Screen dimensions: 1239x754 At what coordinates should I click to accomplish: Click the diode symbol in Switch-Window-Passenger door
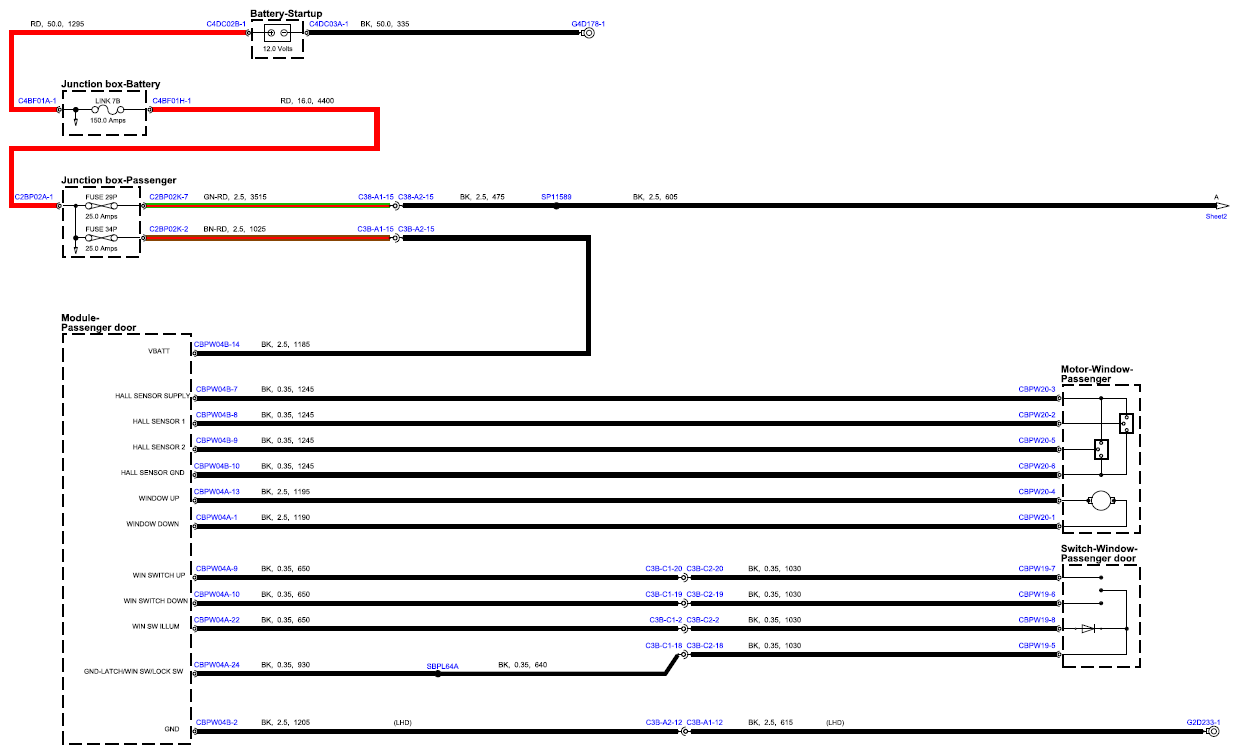pyautogui.click(x=1088, y=629)
